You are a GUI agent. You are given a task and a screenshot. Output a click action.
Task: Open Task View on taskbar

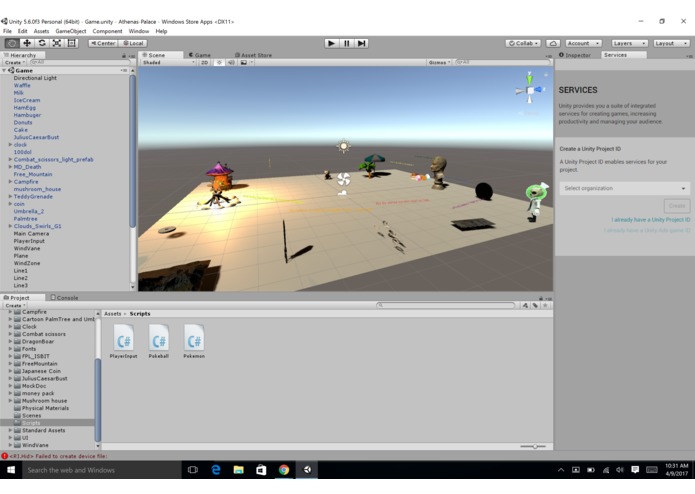pos(192,470)
